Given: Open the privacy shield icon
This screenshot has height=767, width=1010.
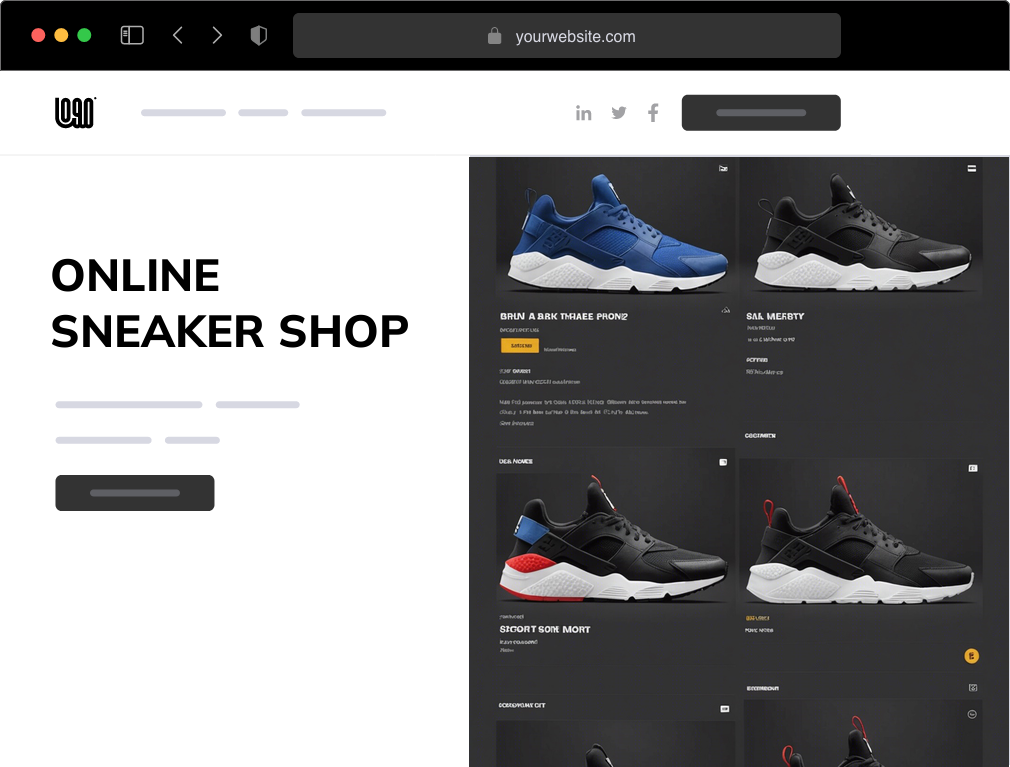Looking at the screenshot, I should (x=258, y=35).
